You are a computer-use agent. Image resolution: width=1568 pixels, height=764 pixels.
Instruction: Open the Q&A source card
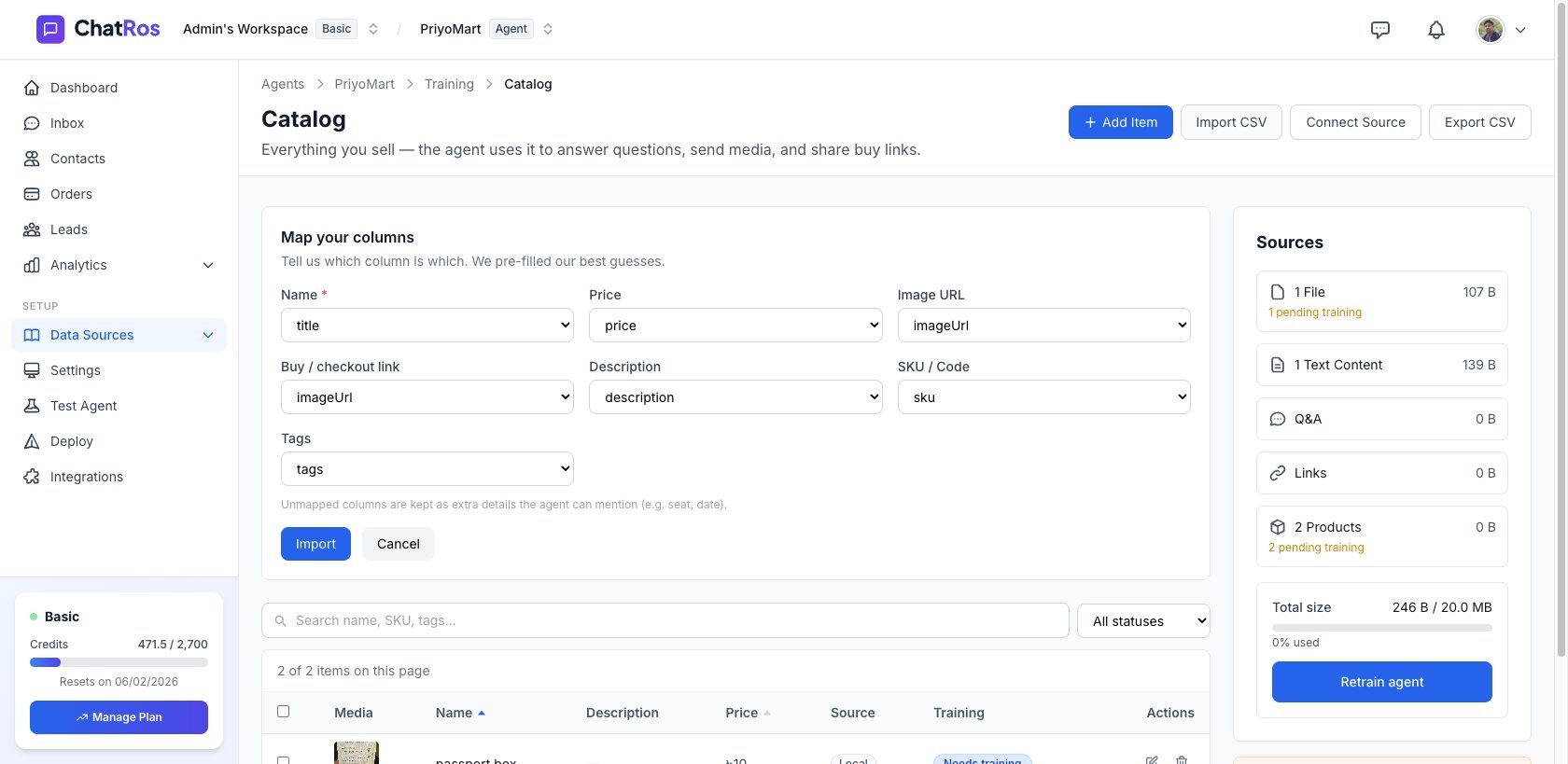pos(1382,419)
